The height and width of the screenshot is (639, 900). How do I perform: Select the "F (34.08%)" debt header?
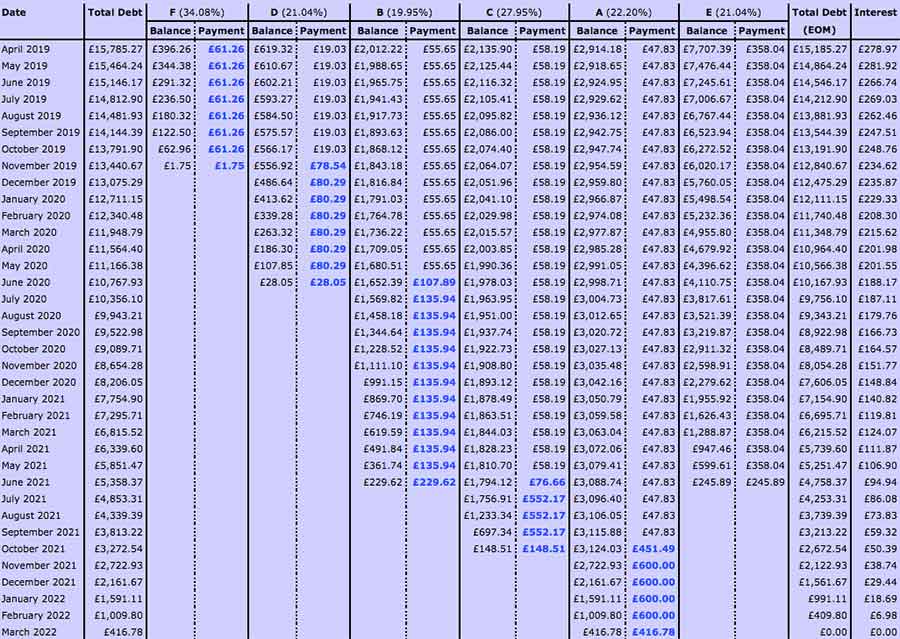pos(197,12)
